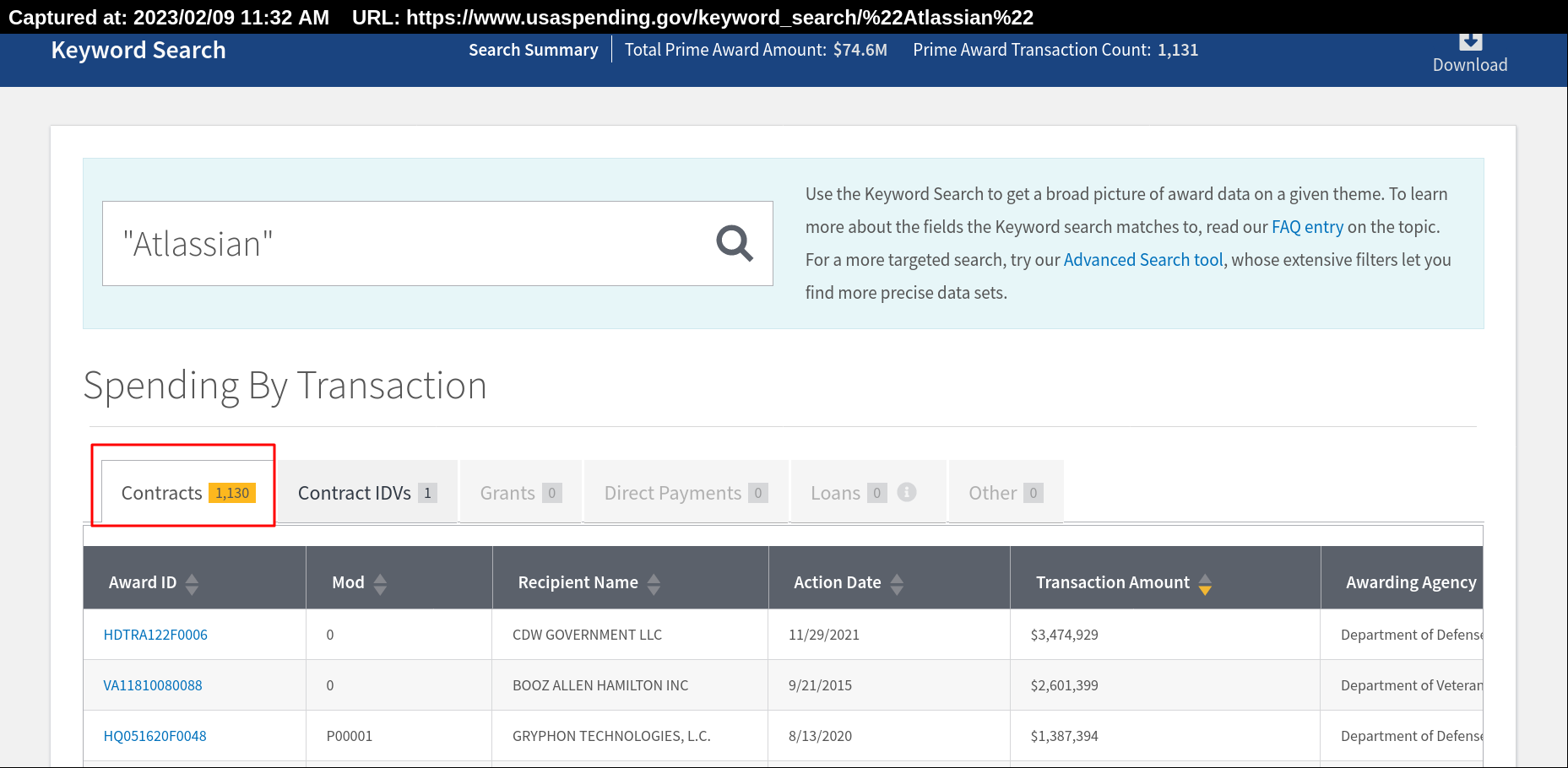Viewport: 1568px width, 768px height.
Task: Sort by Award ID column arrows
Action: click(x=192, y=584)
